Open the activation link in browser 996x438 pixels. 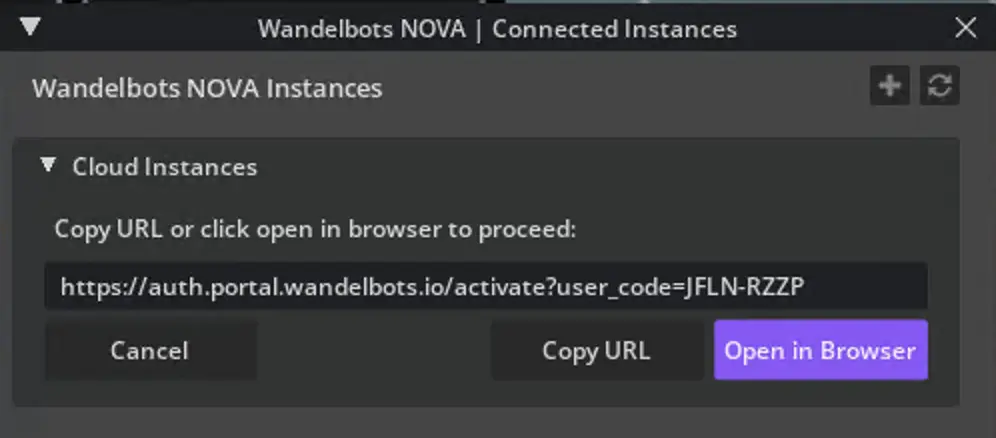pos(820,350)
